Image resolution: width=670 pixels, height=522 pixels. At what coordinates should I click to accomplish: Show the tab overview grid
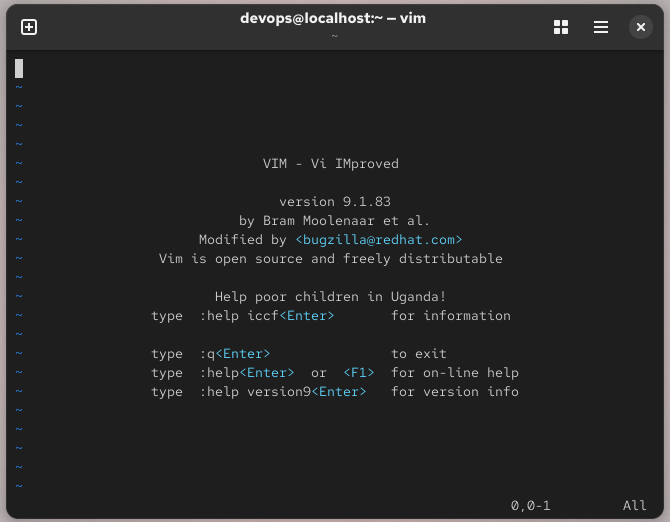[561, 27]
